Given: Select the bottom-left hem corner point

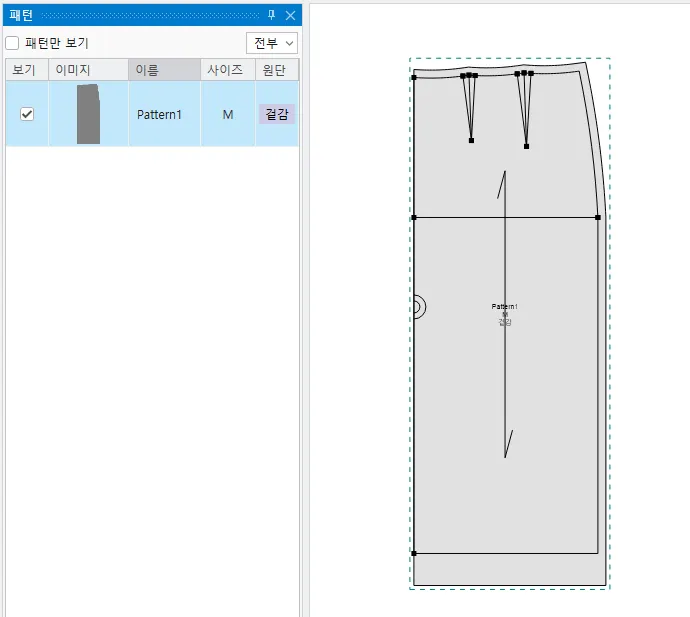Looking at the screenshot, I should [414, 553].
